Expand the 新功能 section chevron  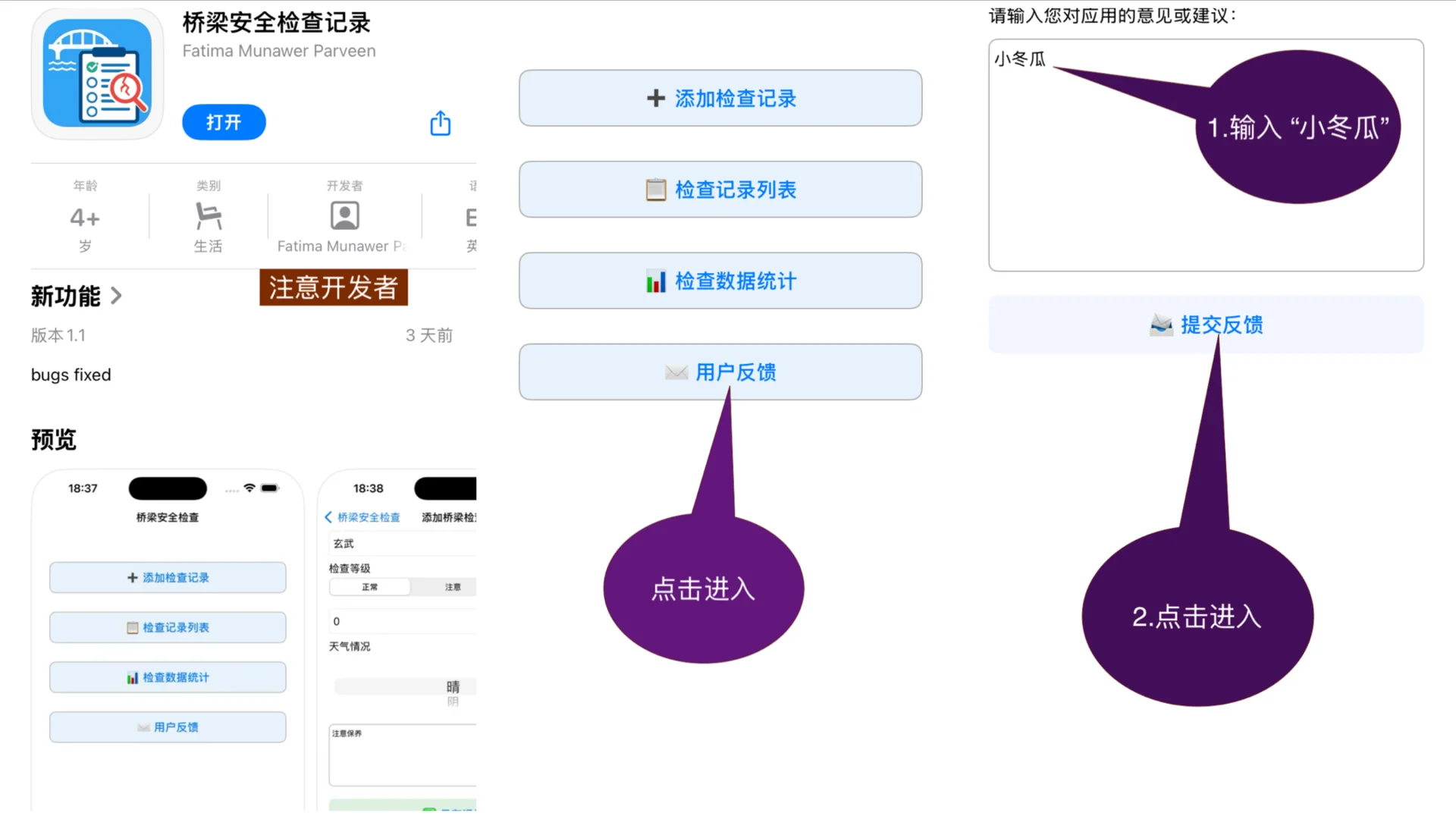(x=118, y=297)
